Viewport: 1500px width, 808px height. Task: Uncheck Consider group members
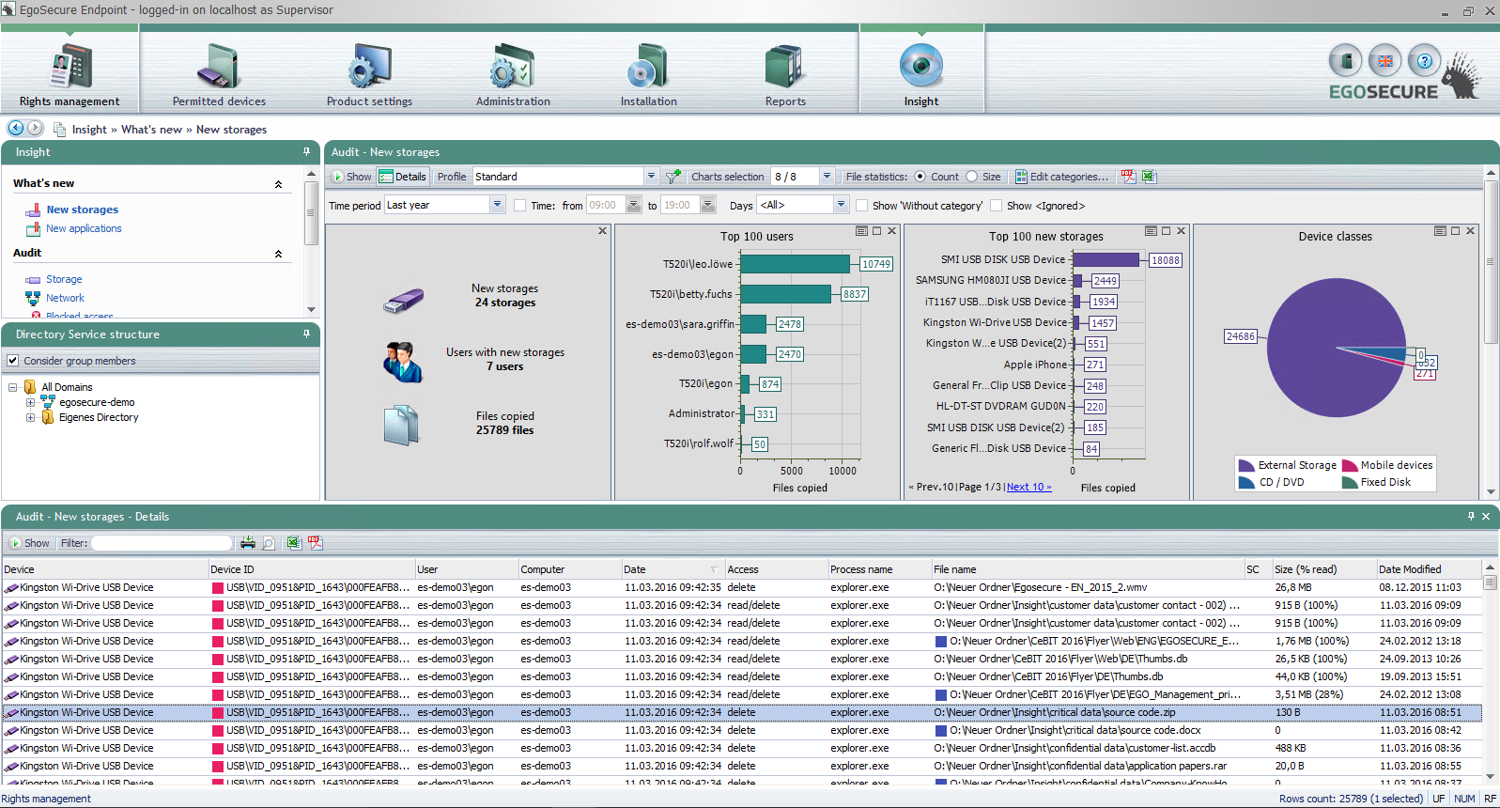point(13,361)
